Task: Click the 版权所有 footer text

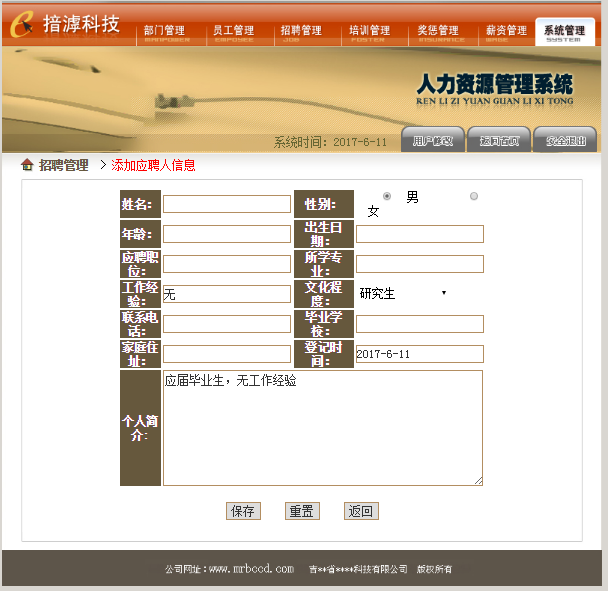Action: 434,569
